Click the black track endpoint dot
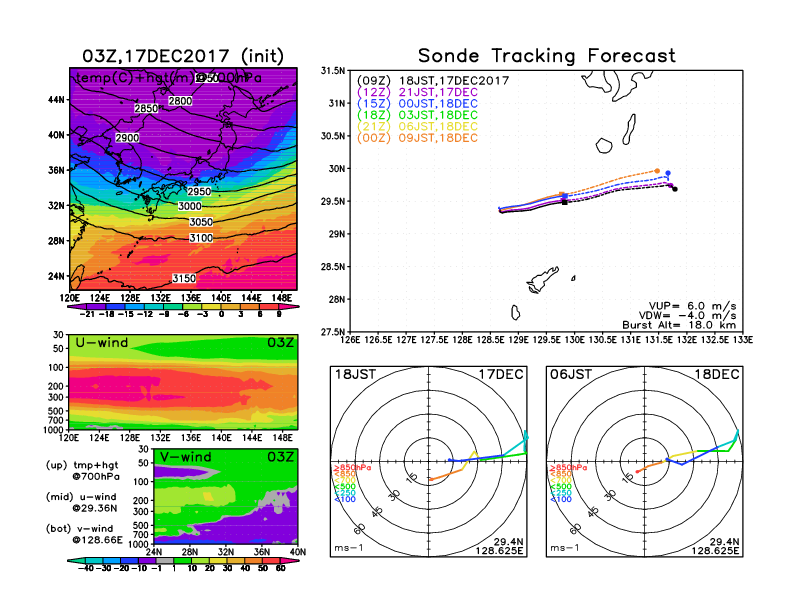 [x=675, y=189]
